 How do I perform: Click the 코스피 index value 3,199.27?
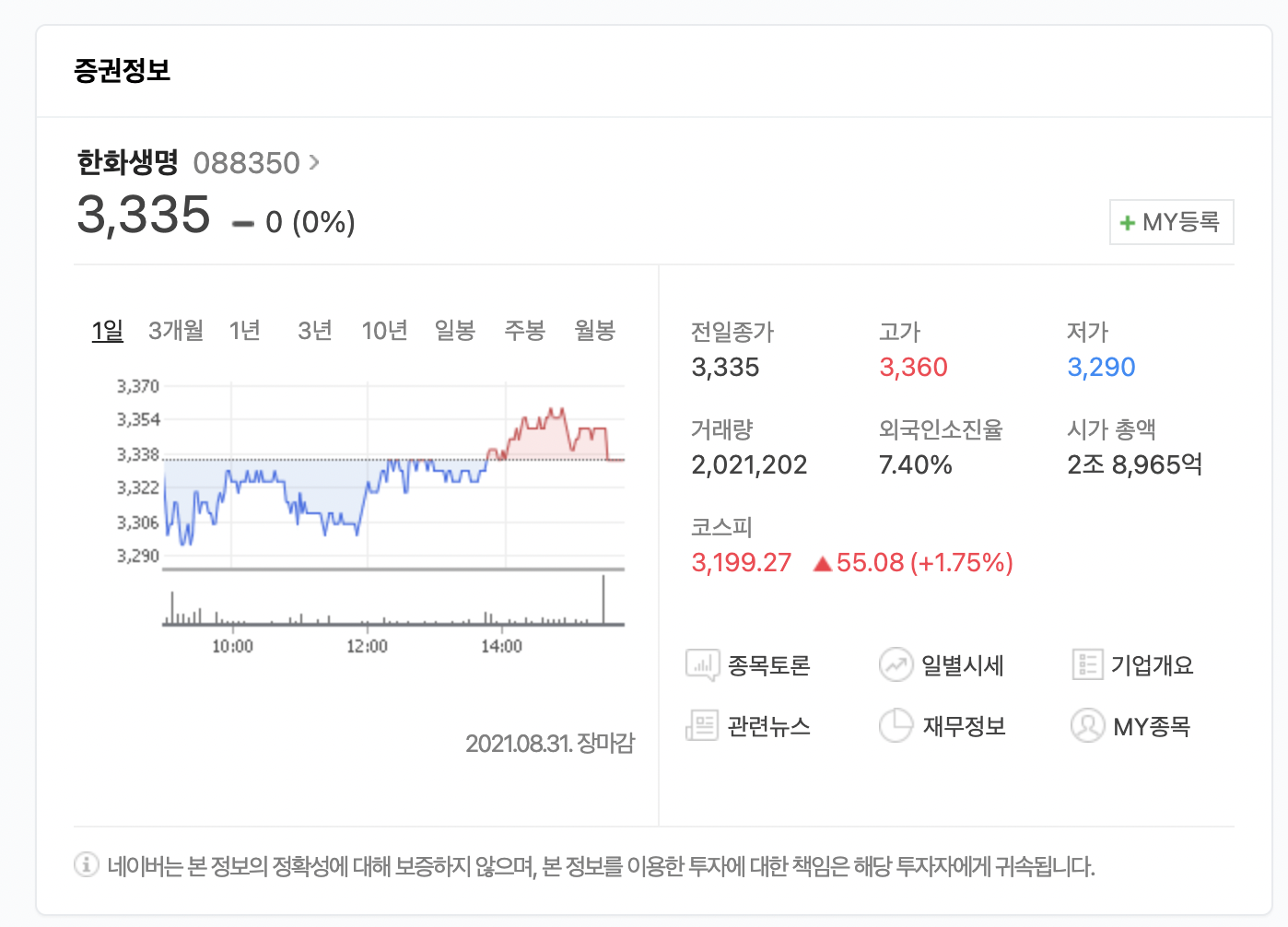[x=742, y=562]
